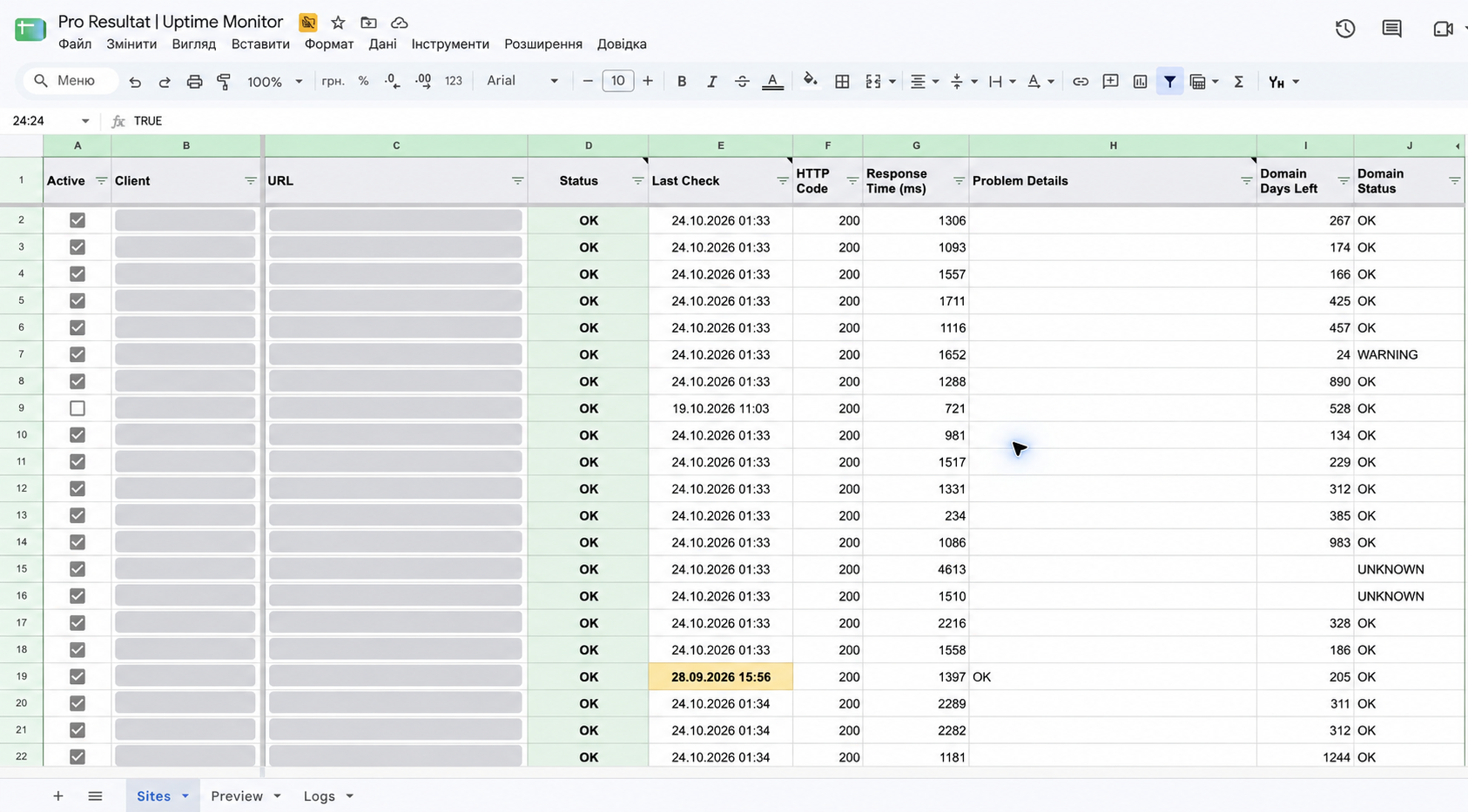Uncheck Active checkbox in row 2
This screenshot has height=812, width=1468.
77,220
